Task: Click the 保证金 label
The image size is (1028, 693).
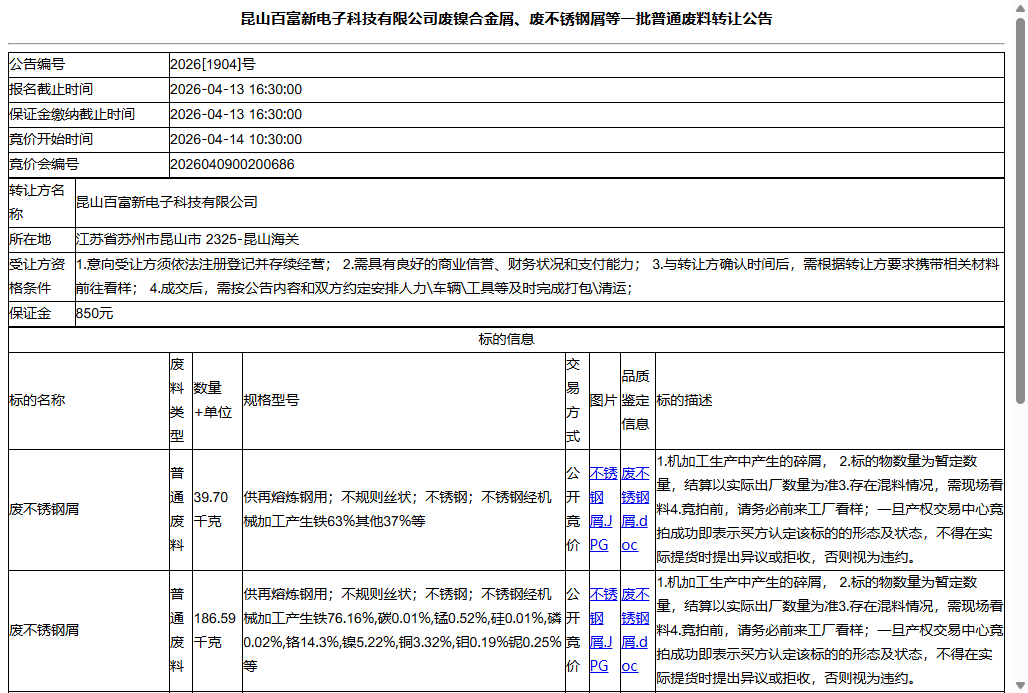Action: 30,313
